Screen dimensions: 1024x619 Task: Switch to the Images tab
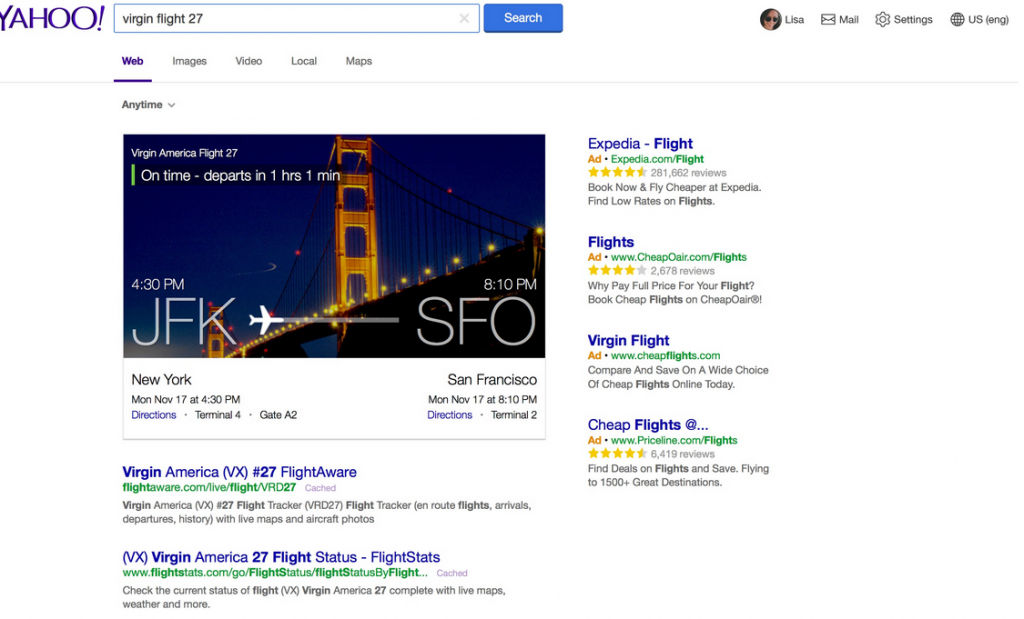189,61
